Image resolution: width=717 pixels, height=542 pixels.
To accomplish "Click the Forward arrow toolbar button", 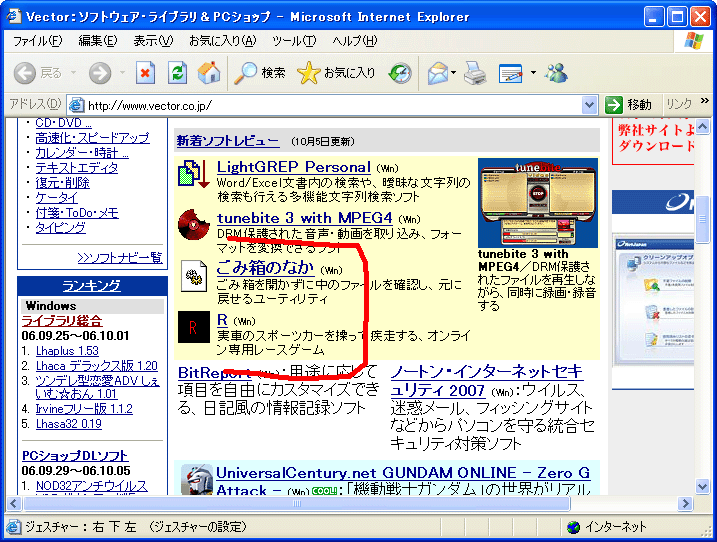I will coord(100,73).
